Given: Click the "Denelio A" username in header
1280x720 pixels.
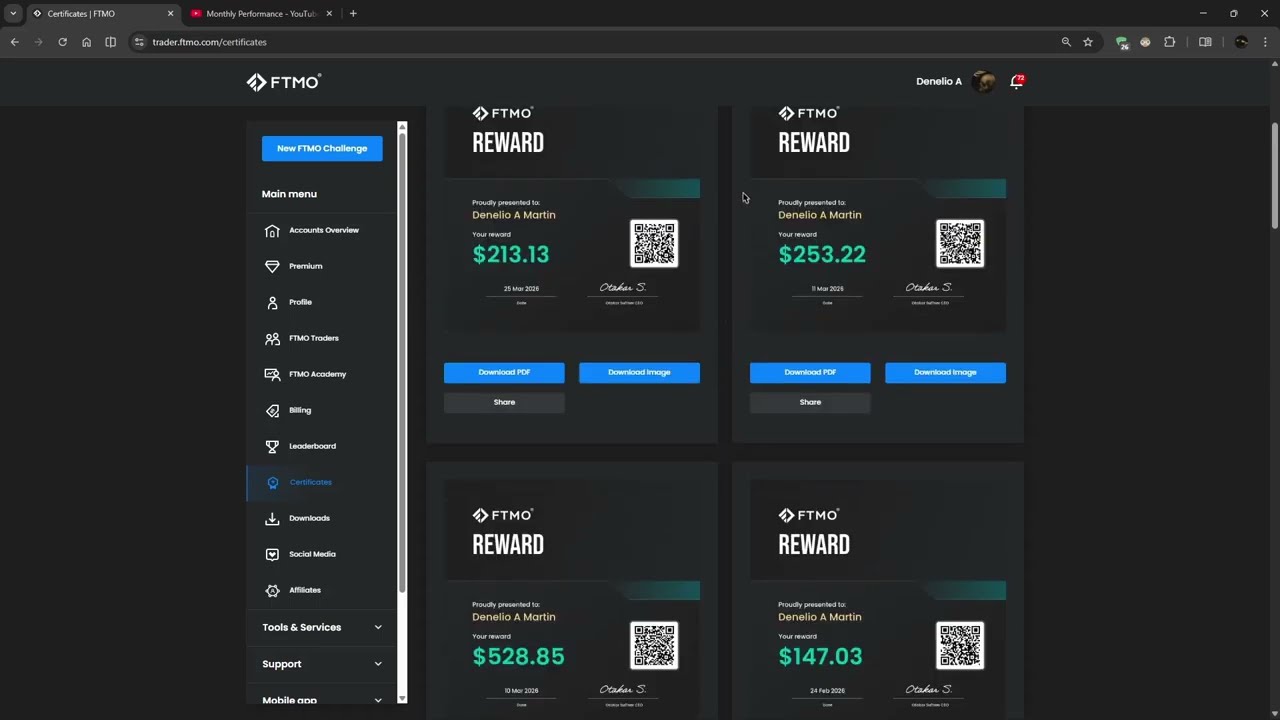Looking at the screenshot, I should (939, 82).
